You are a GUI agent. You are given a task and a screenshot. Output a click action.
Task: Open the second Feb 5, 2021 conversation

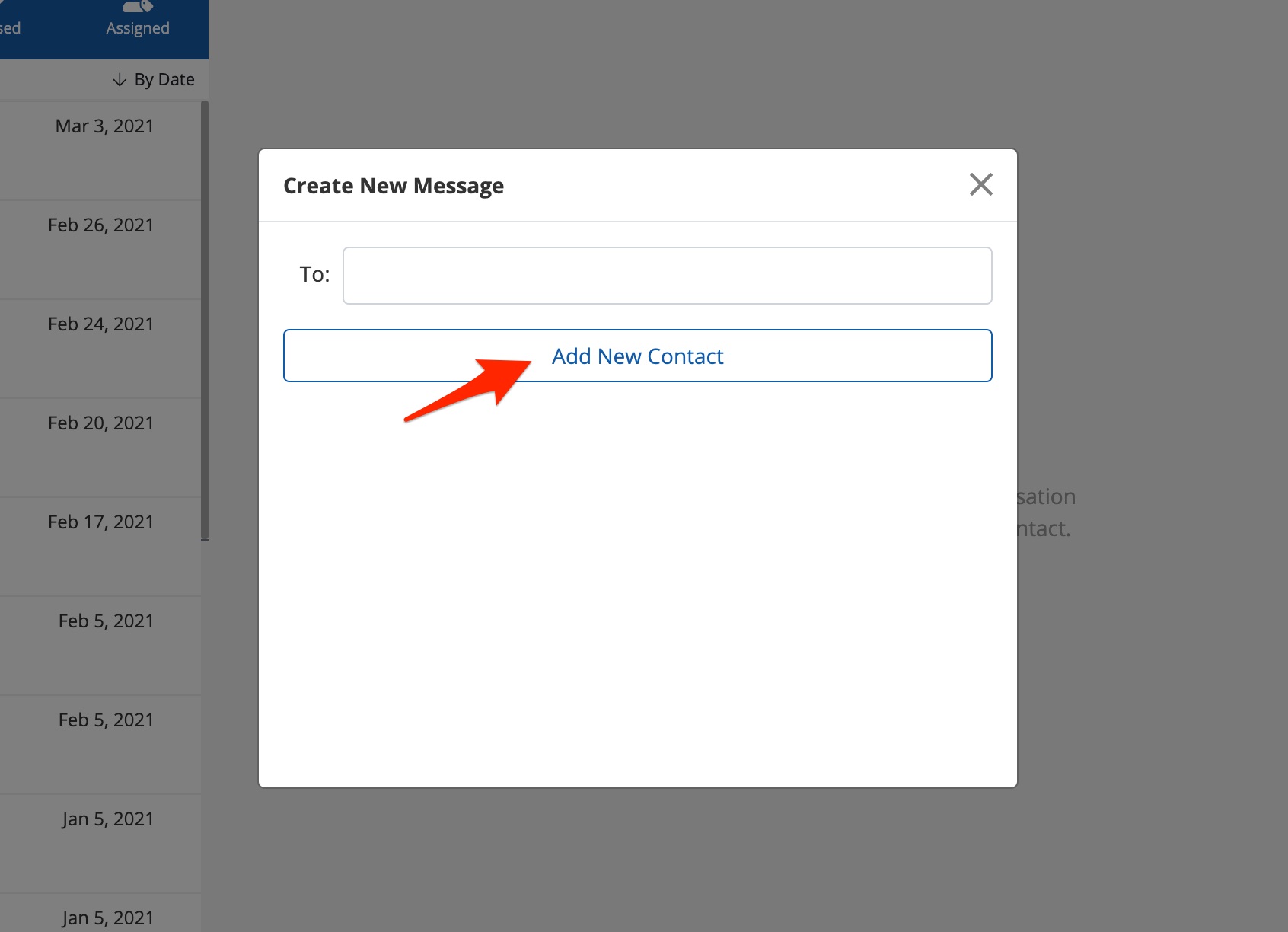[106, 720]
